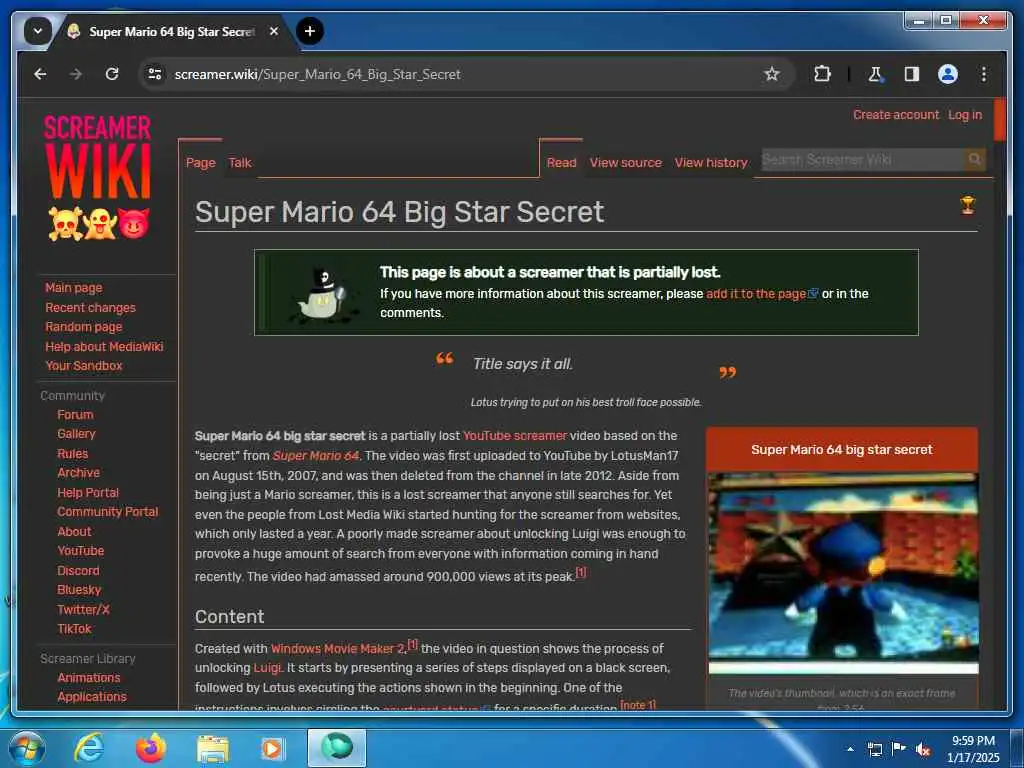Image resolution: width=1024 pixels, height=768 pixels.
Task: Open the Talk tab
Action: click(240, 163)
